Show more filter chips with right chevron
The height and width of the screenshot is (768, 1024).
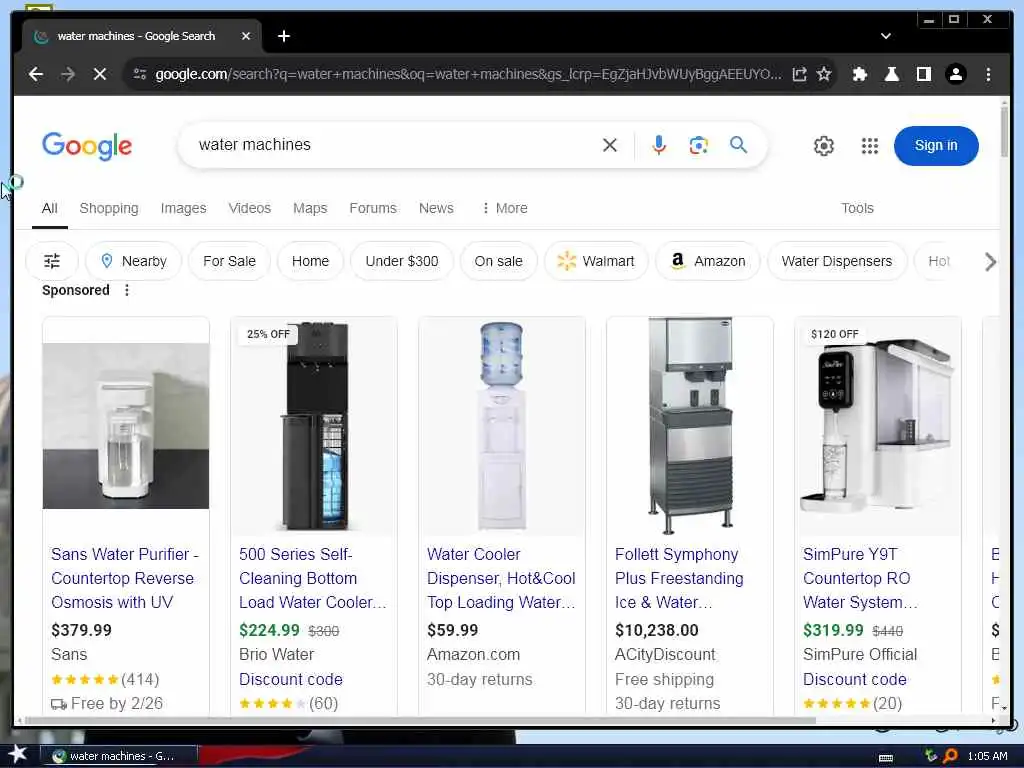(990, 262)
